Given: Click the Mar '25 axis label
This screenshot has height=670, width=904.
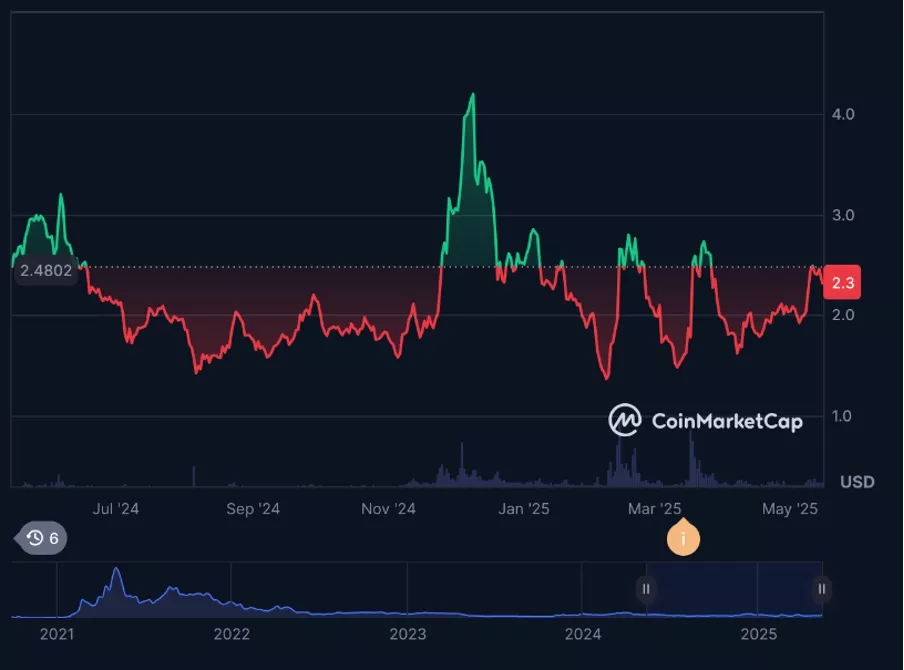Looking at the screenshot, I should [x=654, y=509].
